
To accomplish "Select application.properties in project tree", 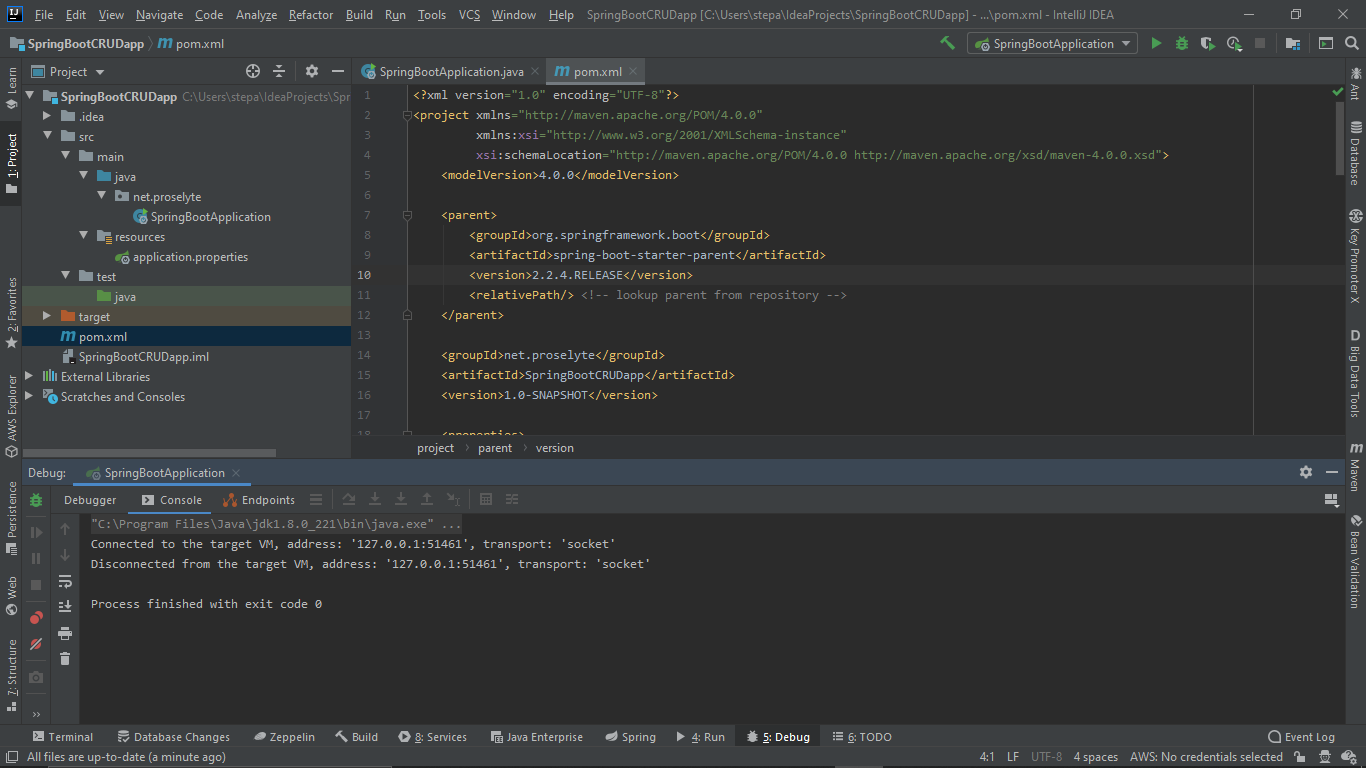I will 190,257.
